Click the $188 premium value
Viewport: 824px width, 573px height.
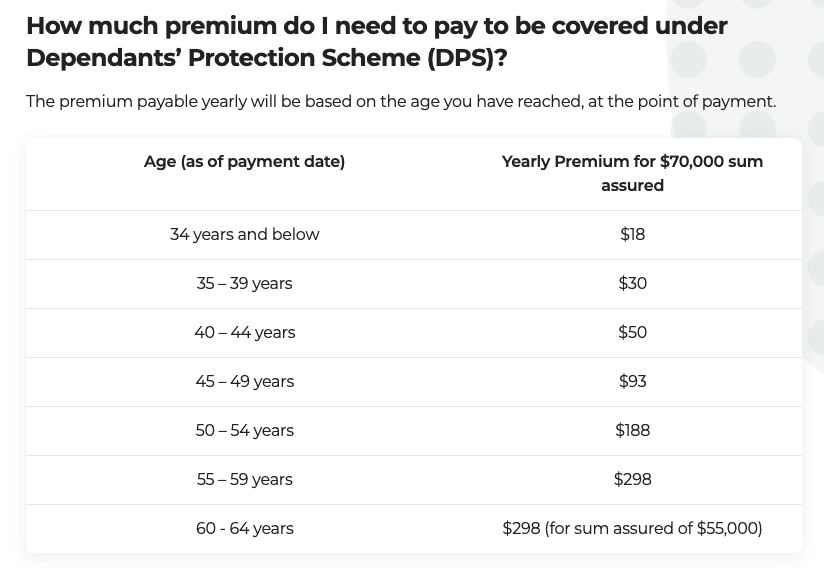click(632, 430)
